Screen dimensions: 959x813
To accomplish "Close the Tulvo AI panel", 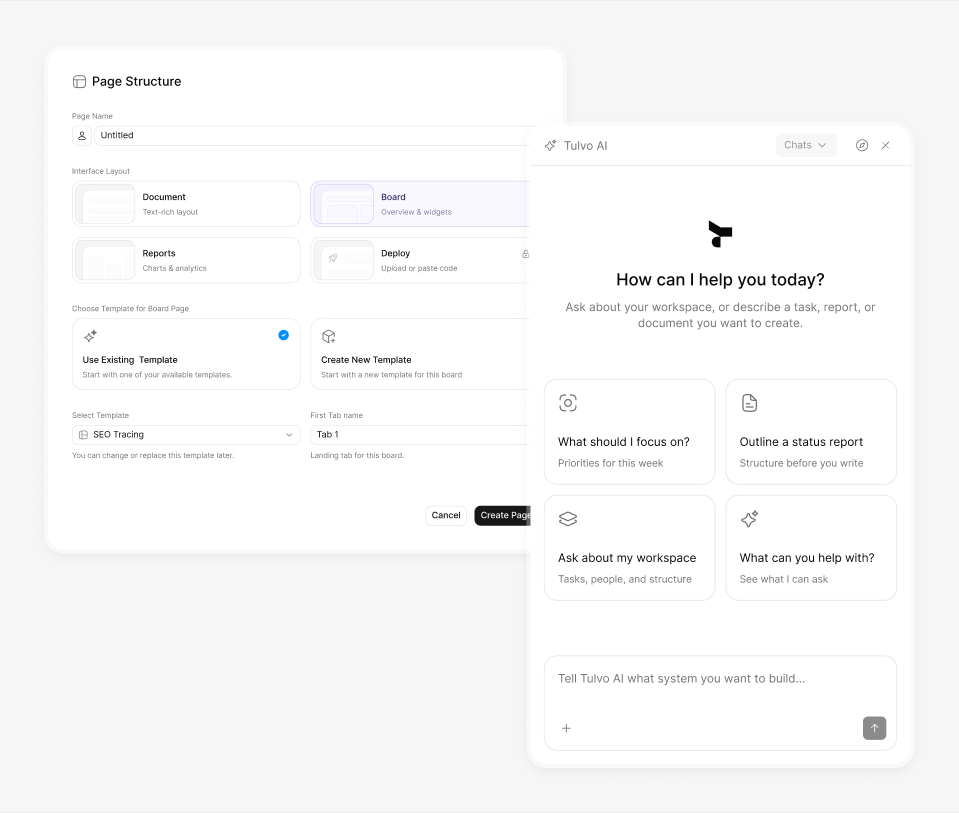I will (x=885, y=145).
